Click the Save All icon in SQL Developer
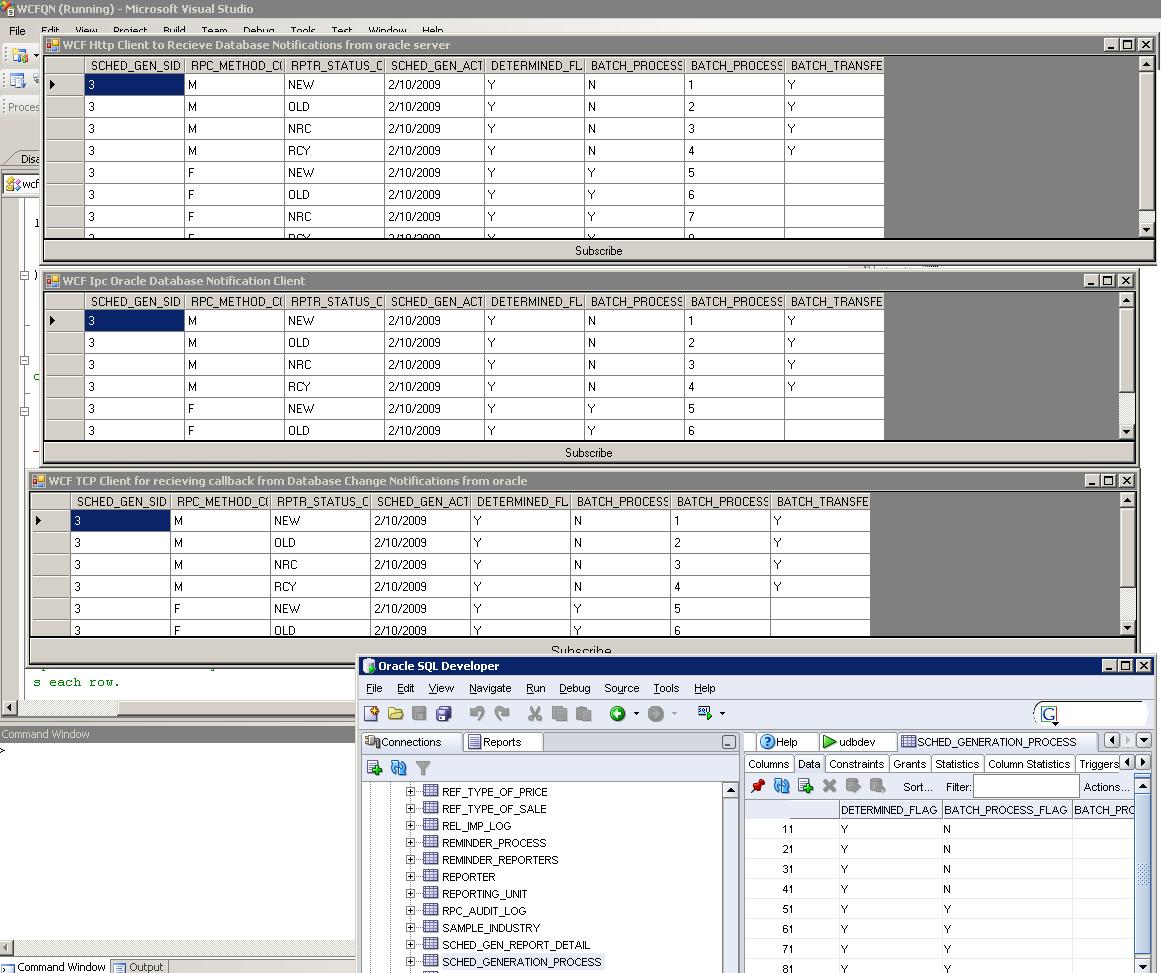1161x973 pixels. pyautogui.click(x=444, y=713)
